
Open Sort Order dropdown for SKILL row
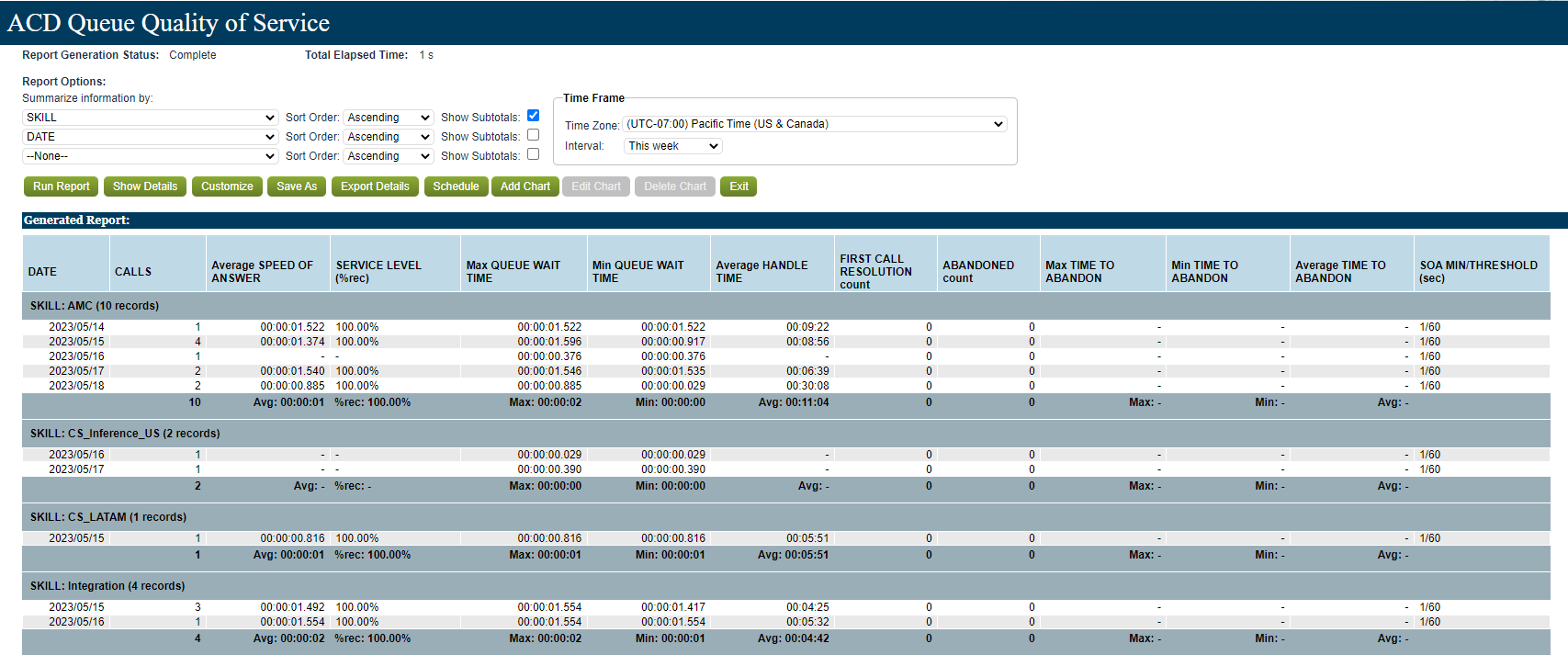(x=389, y=118)
